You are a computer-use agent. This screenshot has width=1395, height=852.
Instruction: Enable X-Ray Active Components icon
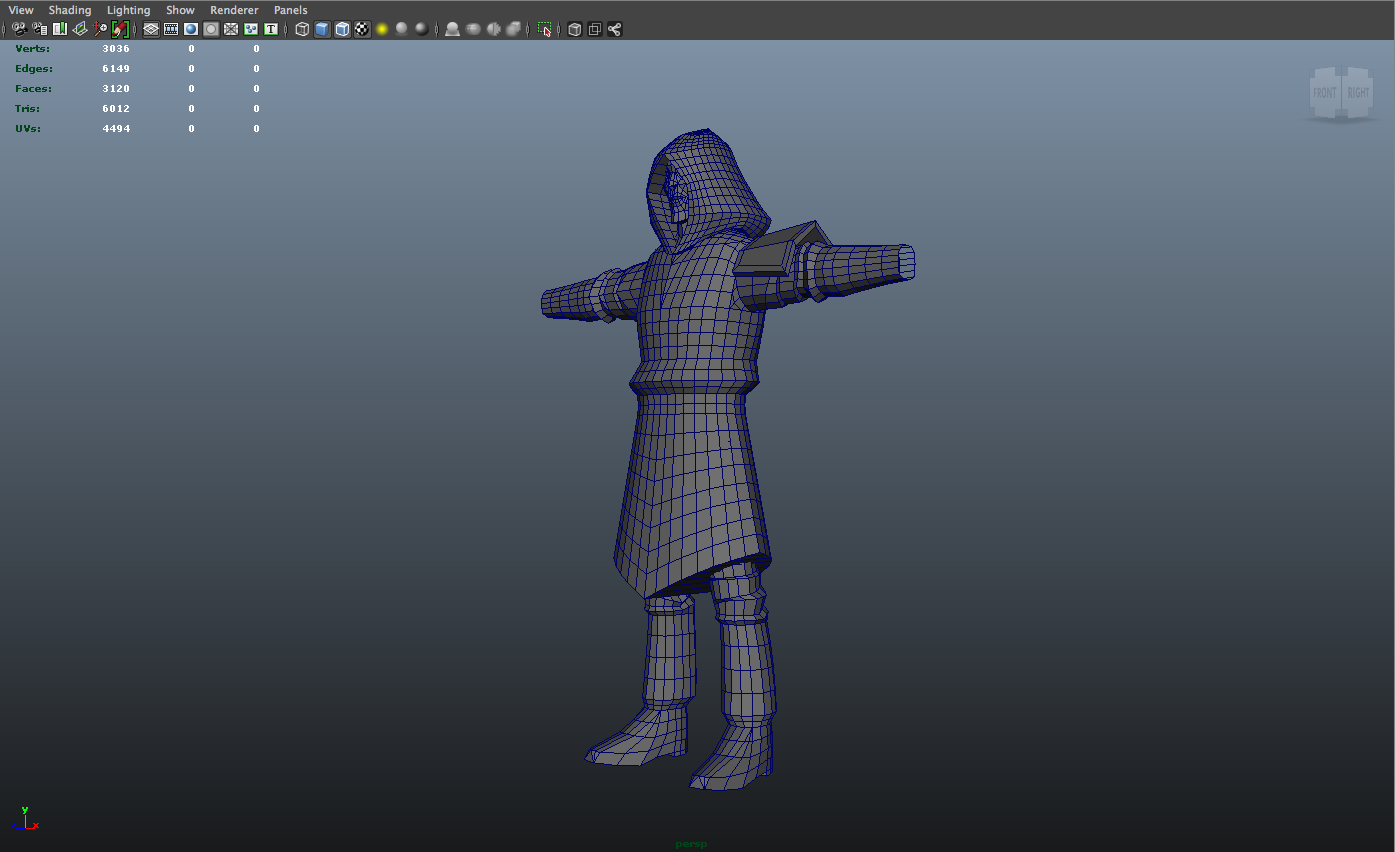point(595,29)
